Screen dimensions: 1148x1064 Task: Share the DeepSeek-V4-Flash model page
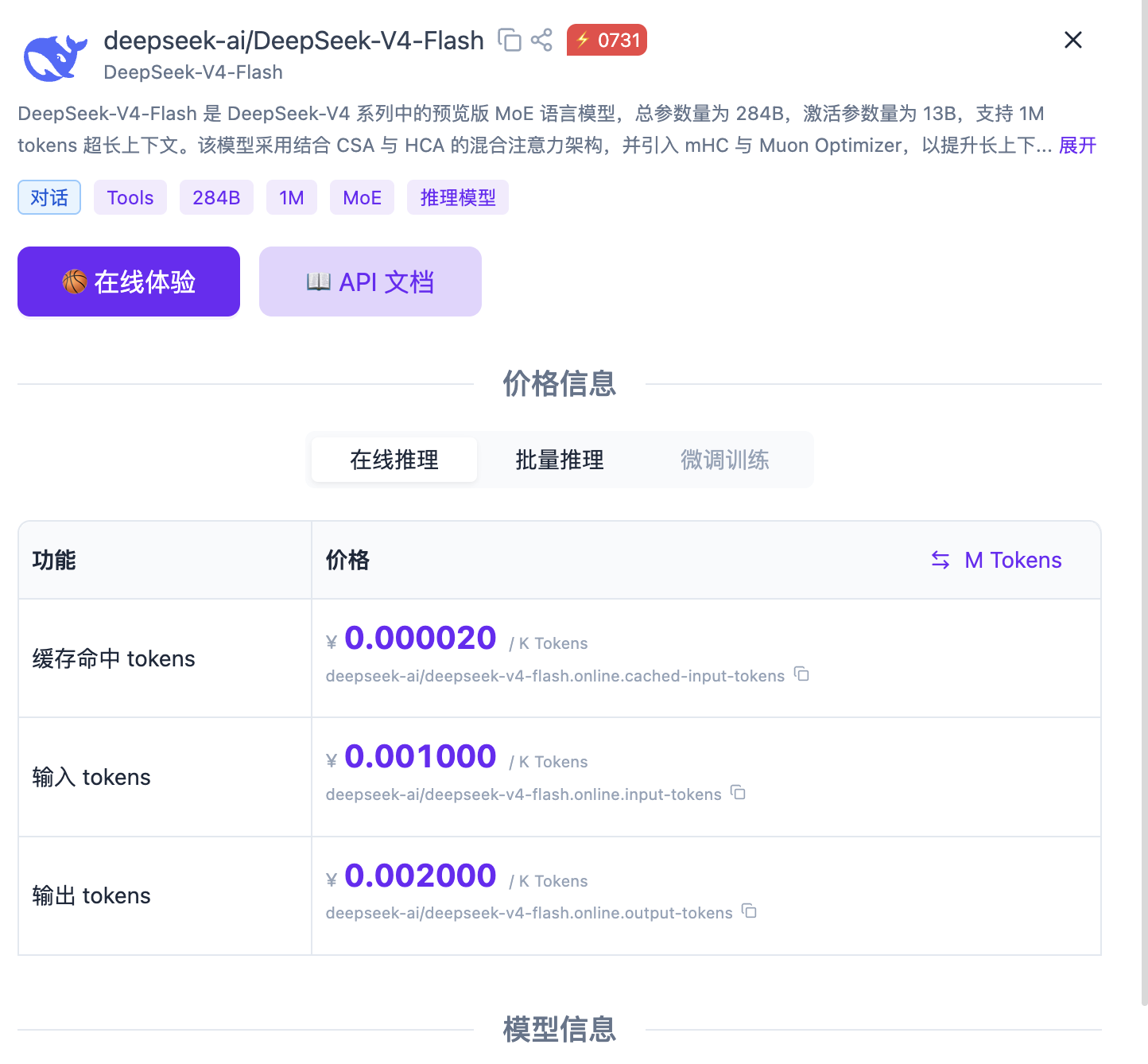coord(541,40)
